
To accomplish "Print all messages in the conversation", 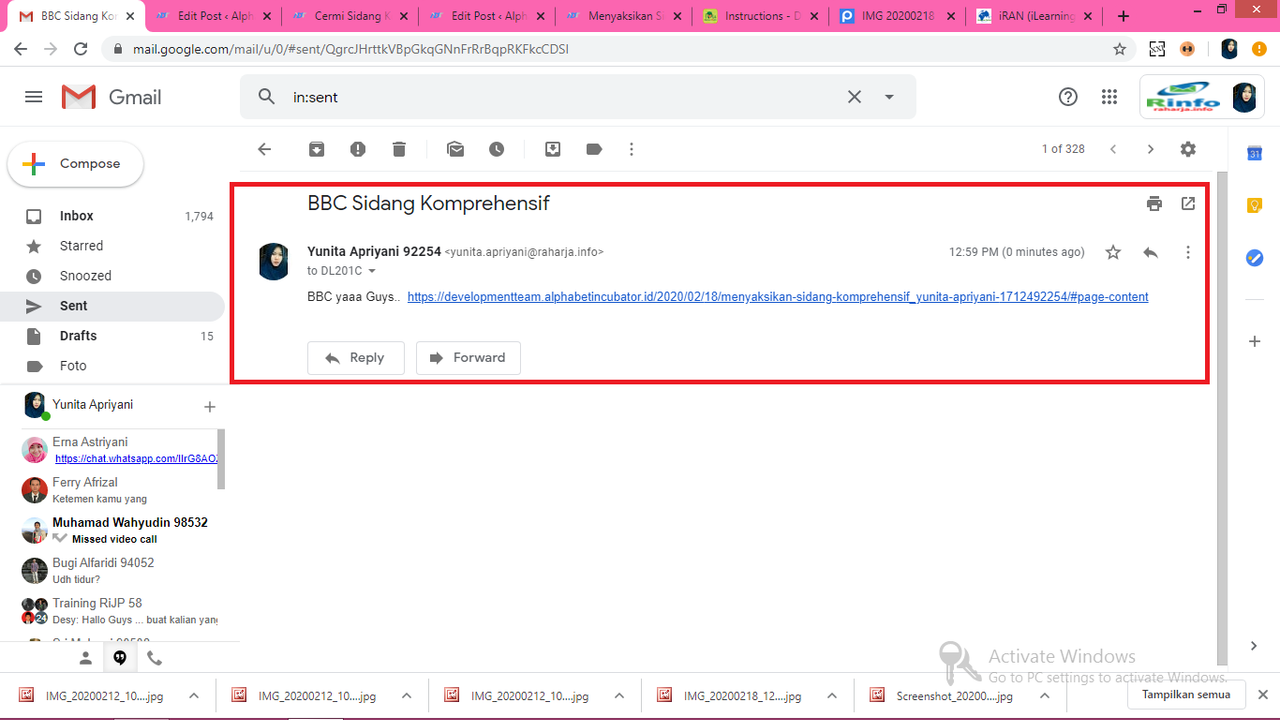I will click(x=1155, y=204).
